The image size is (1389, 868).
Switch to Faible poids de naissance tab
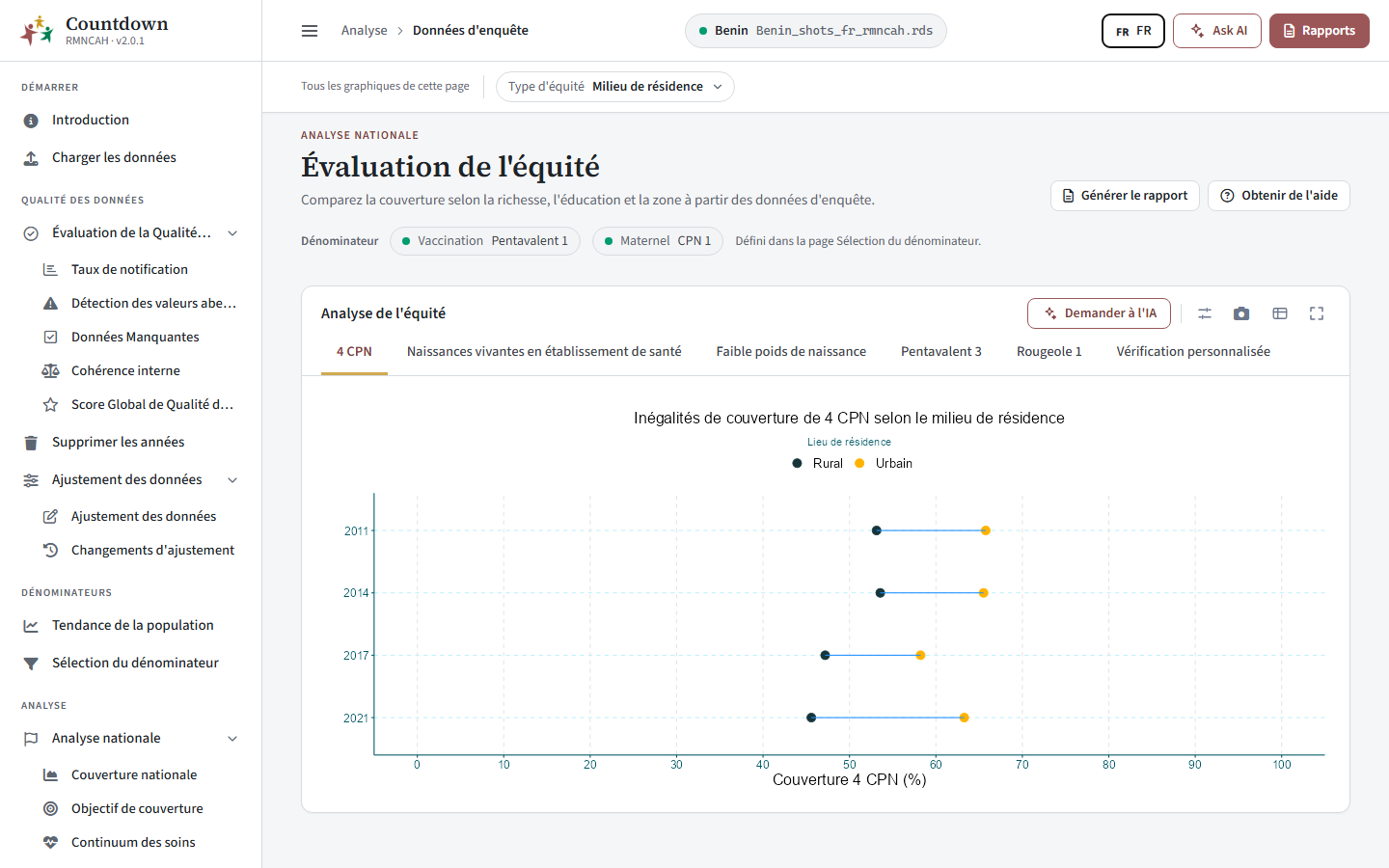[x=791, y=352]
